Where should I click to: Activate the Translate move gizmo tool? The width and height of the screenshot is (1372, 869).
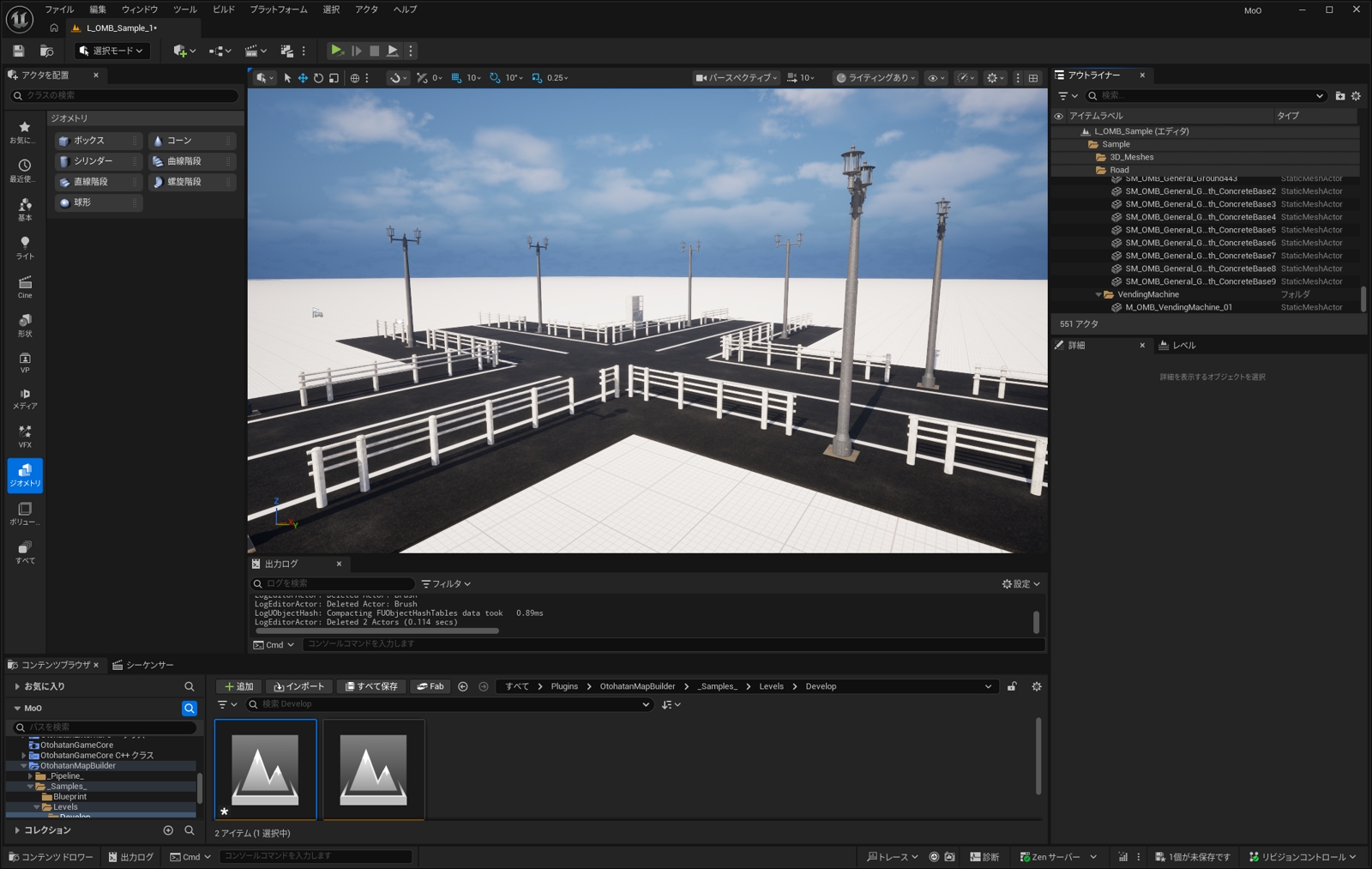pyautogui.click(x=303, y=78)
